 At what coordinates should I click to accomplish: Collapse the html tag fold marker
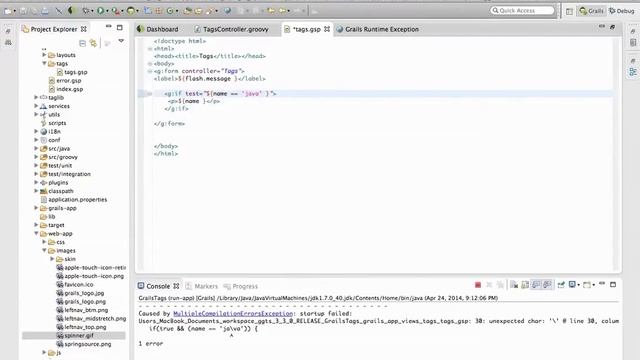(x=150, y=49)
